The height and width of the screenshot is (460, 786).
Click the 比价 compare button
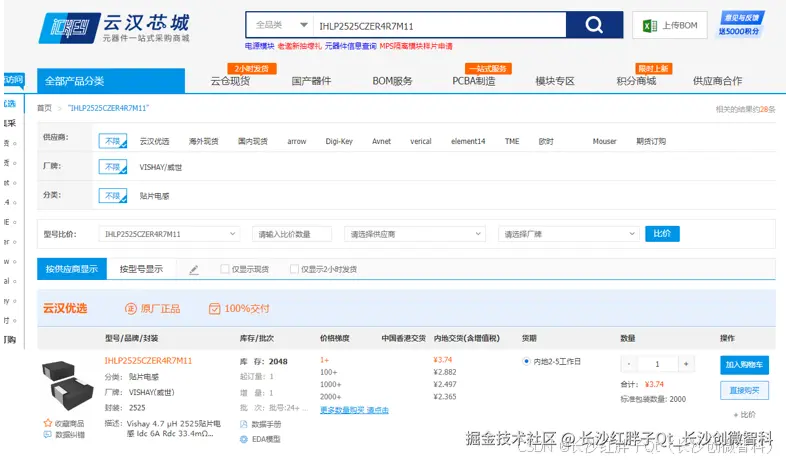tap(662, 234)
